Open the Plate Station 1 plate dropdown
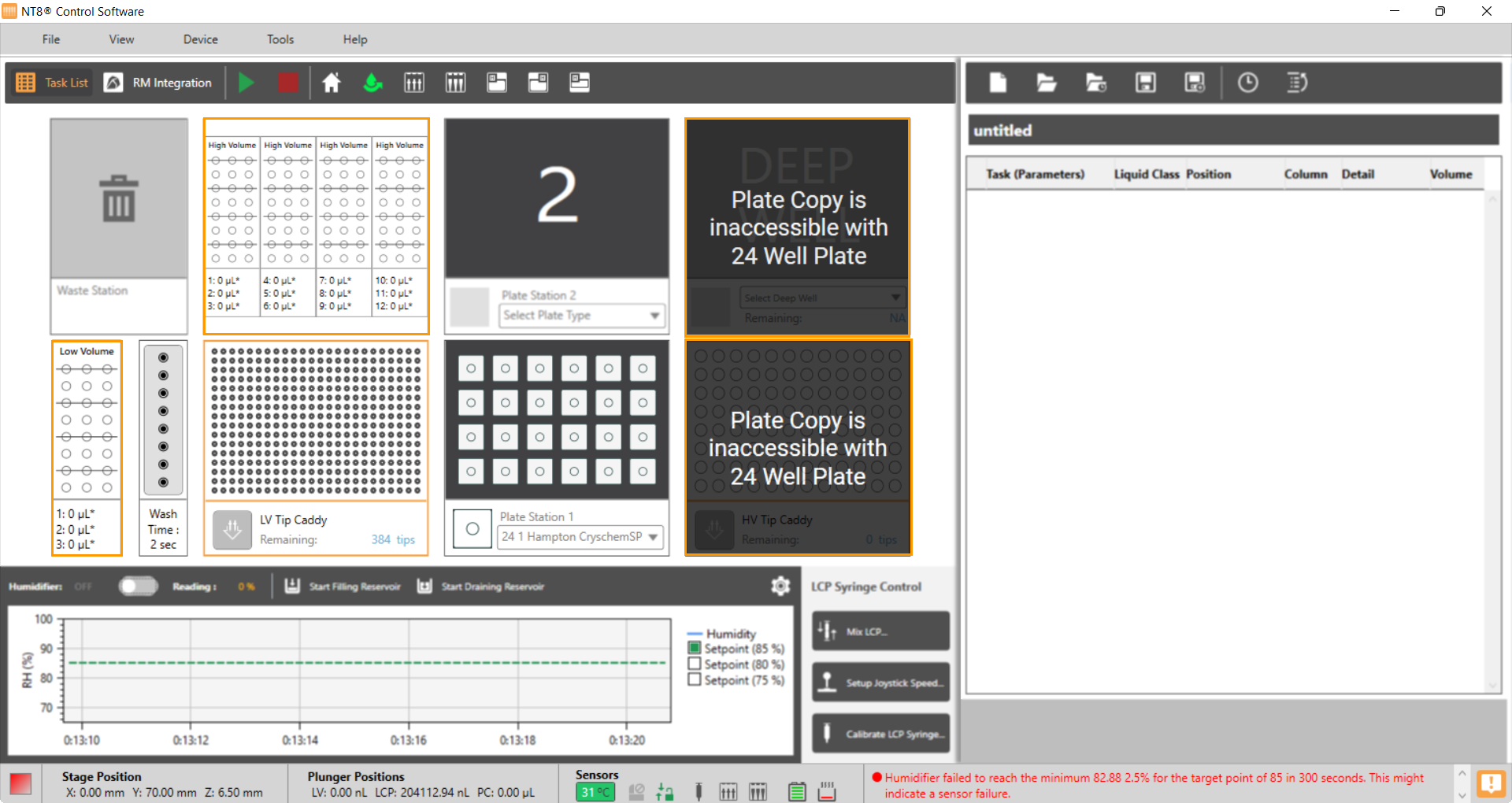 (x=580, y=537)
